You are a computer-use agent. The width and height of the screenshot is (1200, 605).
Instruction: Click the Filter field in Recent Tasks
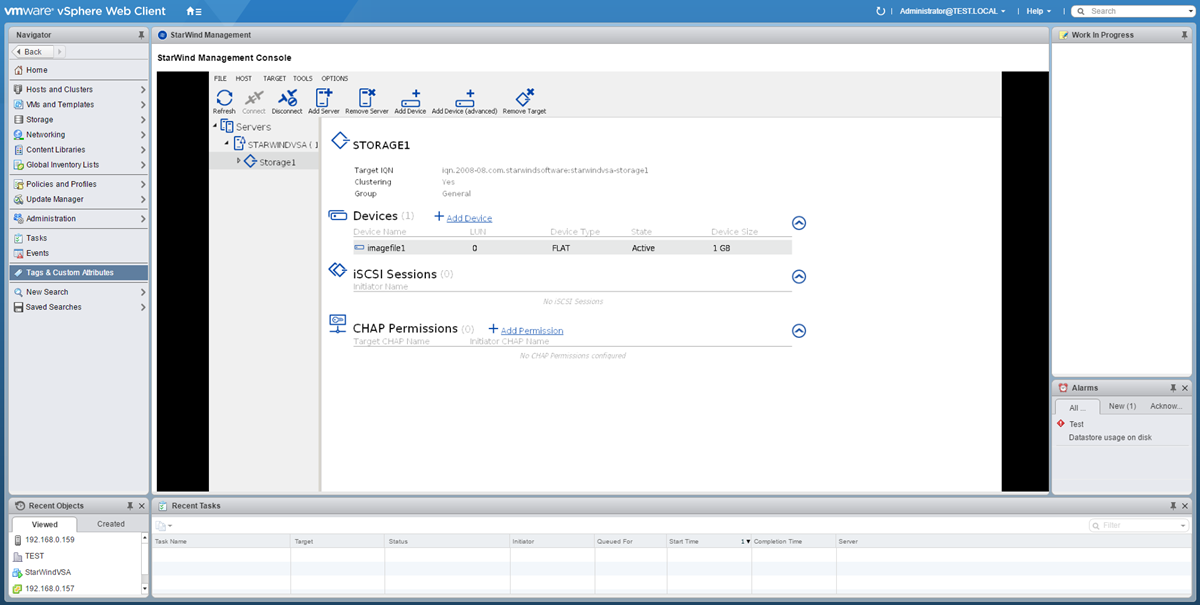[x=1139, y=525]
